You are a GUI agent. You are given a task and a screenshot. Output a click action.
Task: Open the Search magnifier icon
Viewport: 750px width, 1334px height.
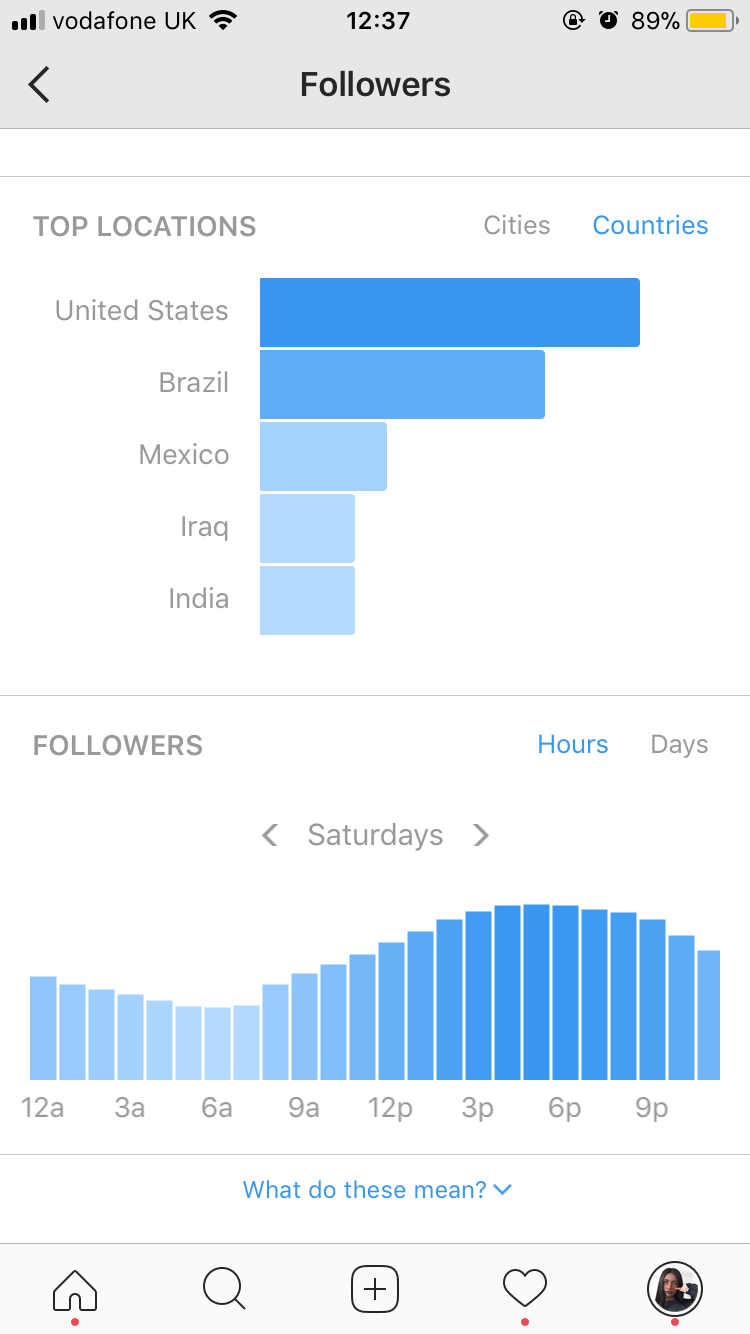(224, 1288)
